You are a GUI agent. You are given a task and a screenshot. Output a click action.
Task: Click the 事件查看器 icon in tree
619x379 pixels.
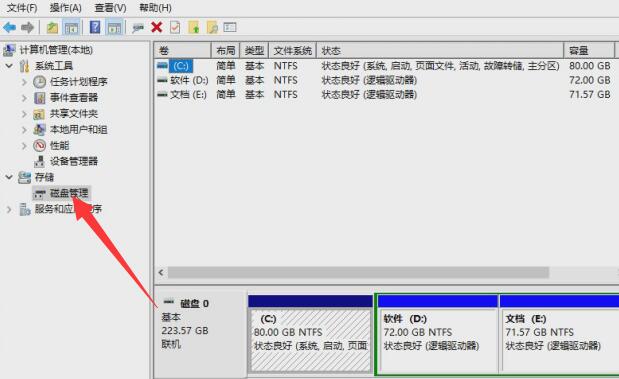[39, 98]
